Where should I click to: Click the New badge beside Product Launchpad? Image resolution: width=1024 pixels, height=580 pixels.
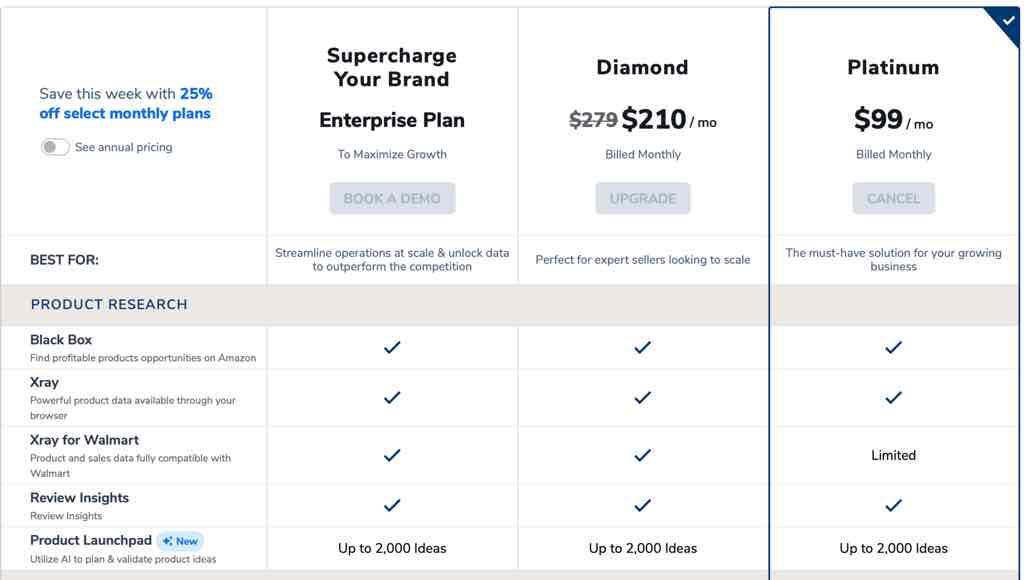181,541
